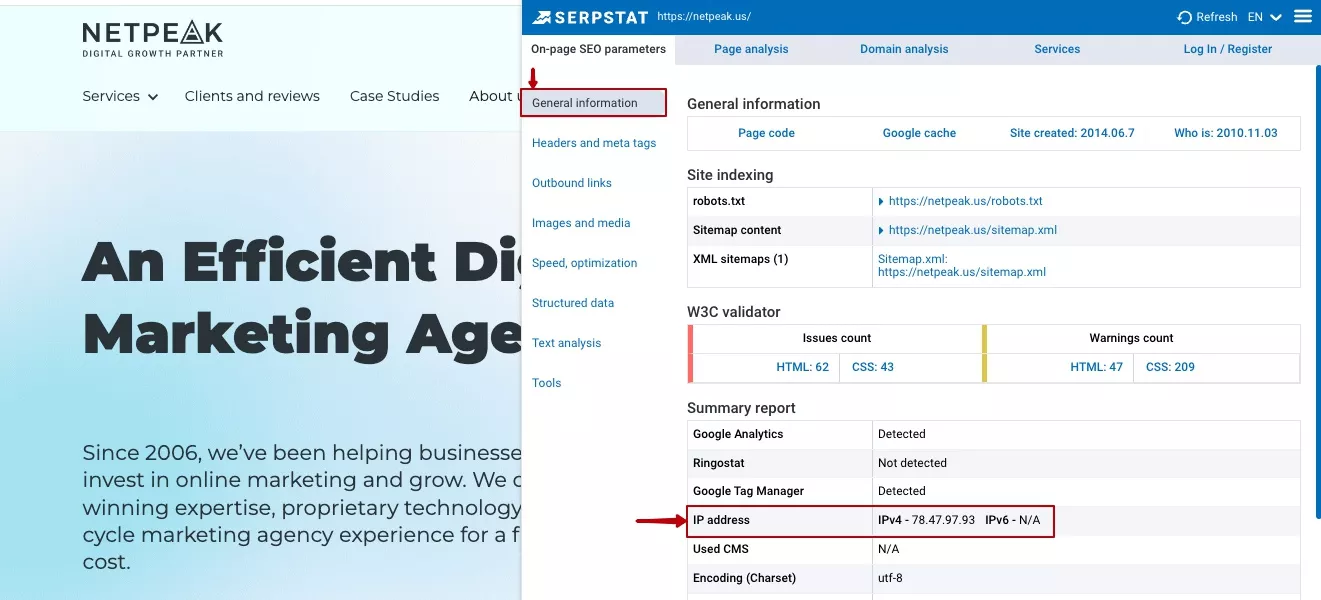
Task: Open Speed, optimization section
Action: [584, 263]
